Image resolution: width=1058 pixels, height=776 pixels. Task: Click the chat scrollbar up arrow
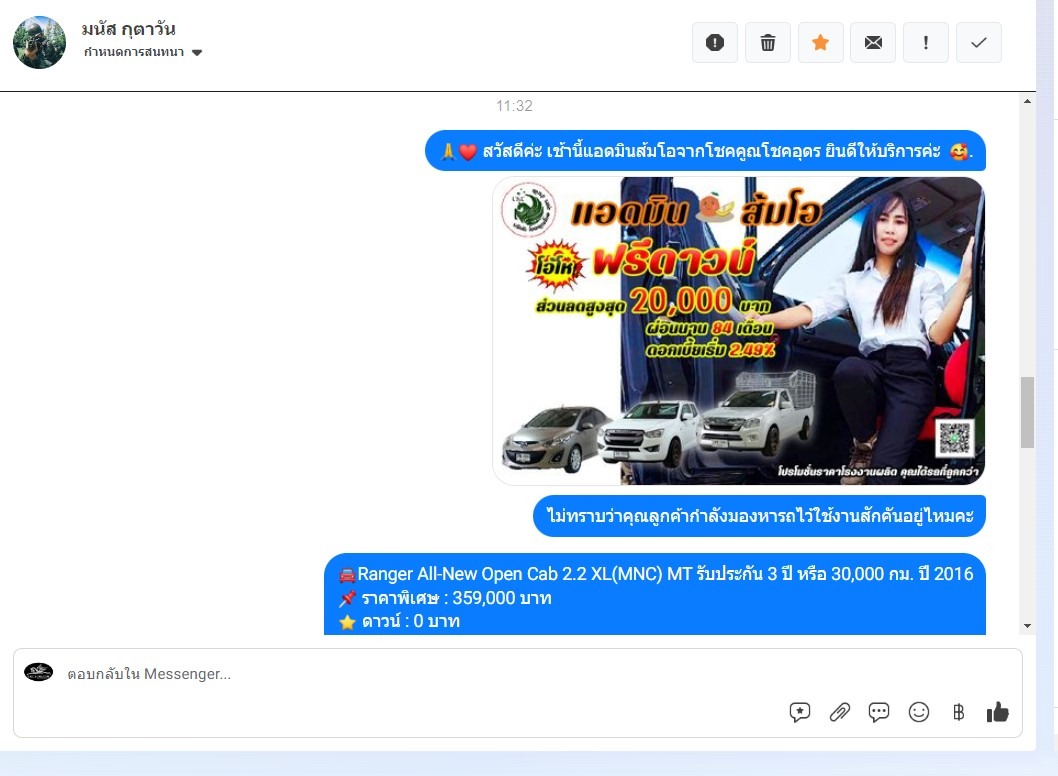(x=1027, y=101)
